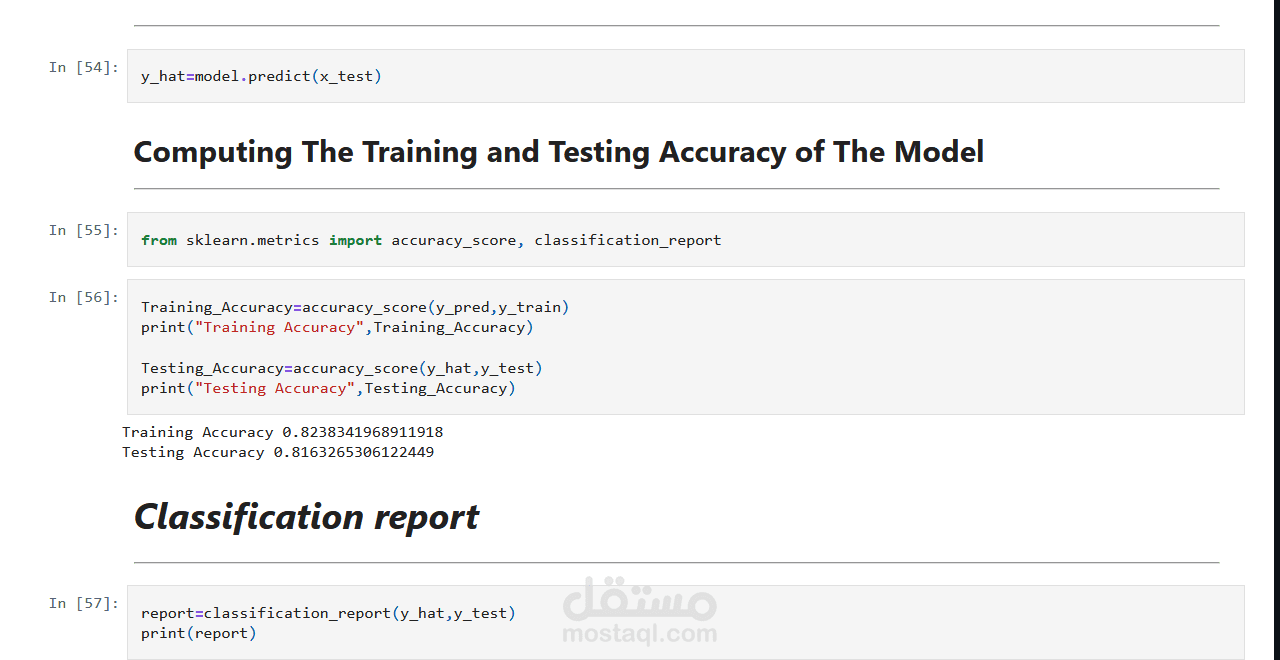The image size is (1280, 660).
Task: Click the Training_Accuracy=accuracy_score(y_pred,y_train) line
Action: click(355, 307)
